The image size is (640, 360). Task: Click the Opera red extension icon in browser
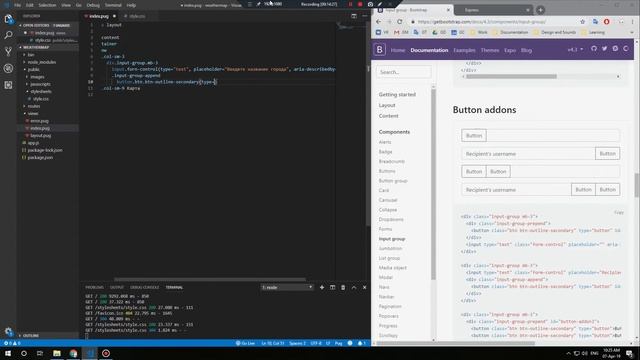click(x=607, y=22)
